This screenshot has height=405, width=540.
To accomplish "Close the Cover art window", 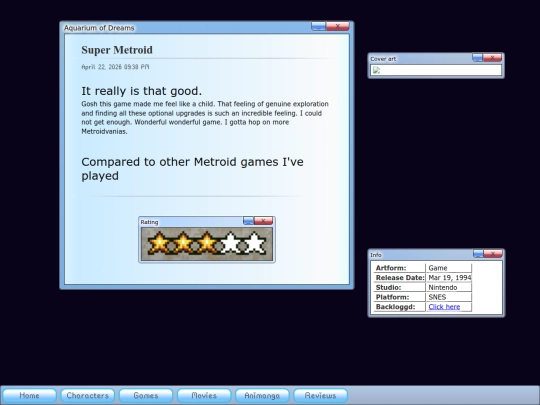I will coord(492,58).
